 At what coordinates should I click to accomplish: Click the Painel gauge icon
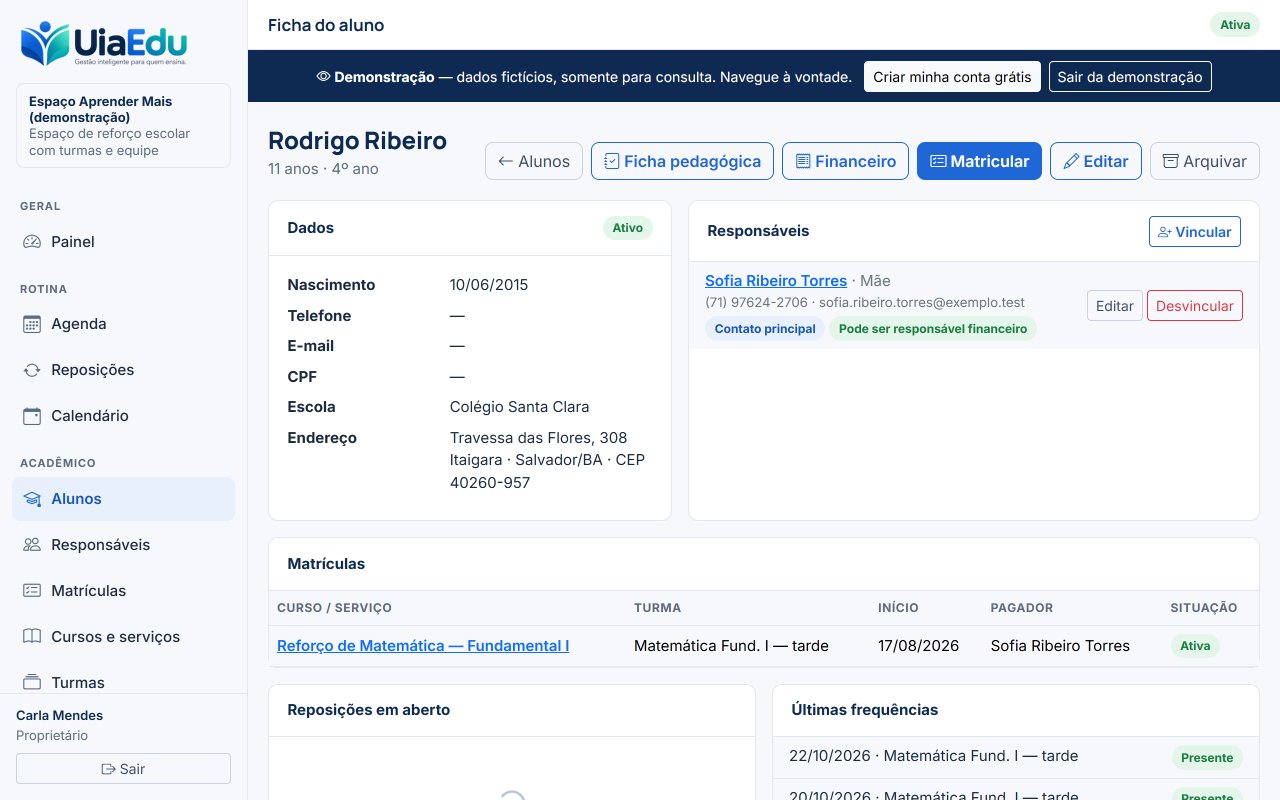(32, 241)
